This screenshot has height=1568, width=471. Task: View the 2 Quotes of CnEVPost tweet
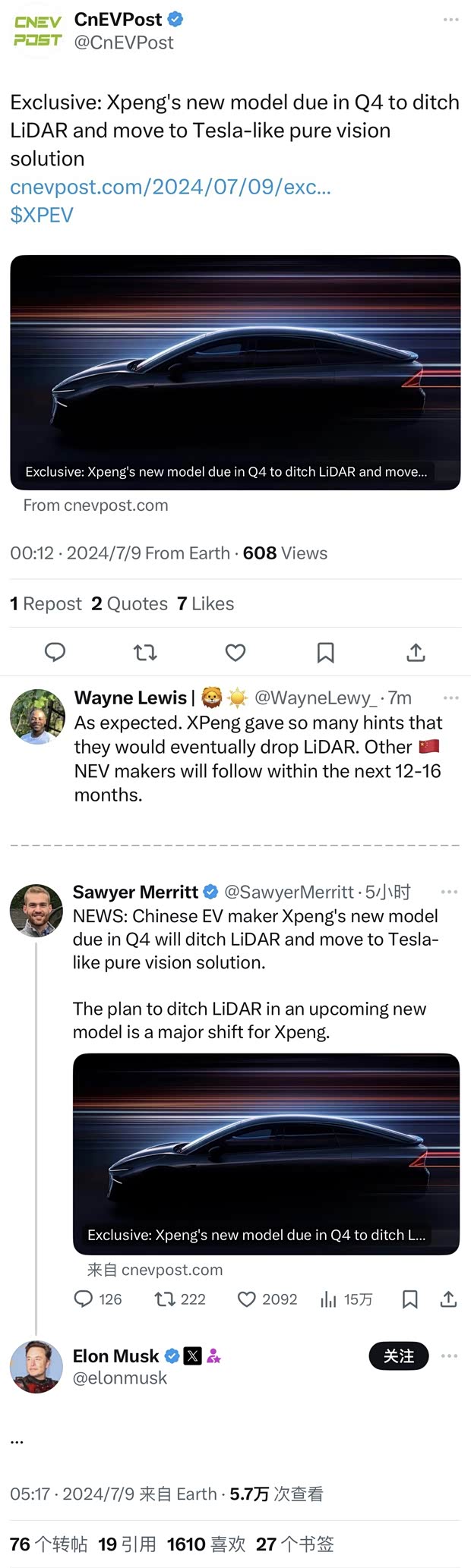pos(130,603)
